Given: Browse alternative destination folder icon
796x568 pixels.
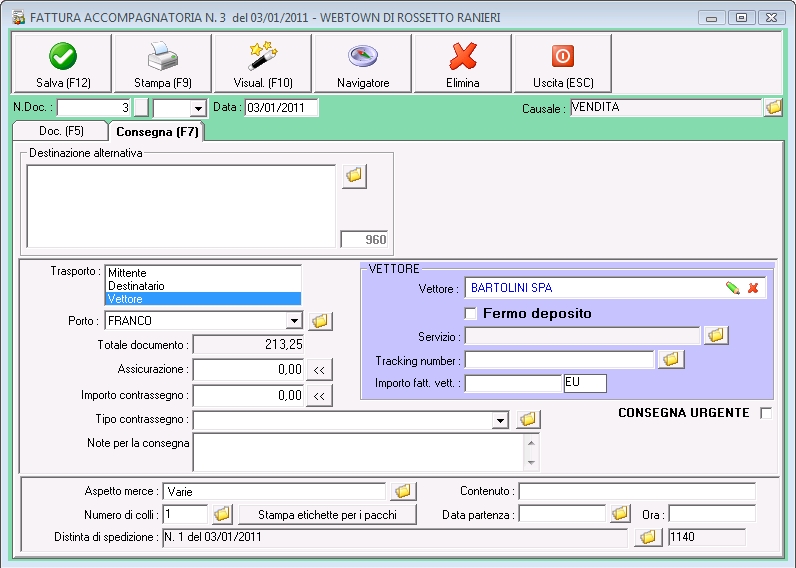Looking at the screenshot, I should click(x=354, y=176).
